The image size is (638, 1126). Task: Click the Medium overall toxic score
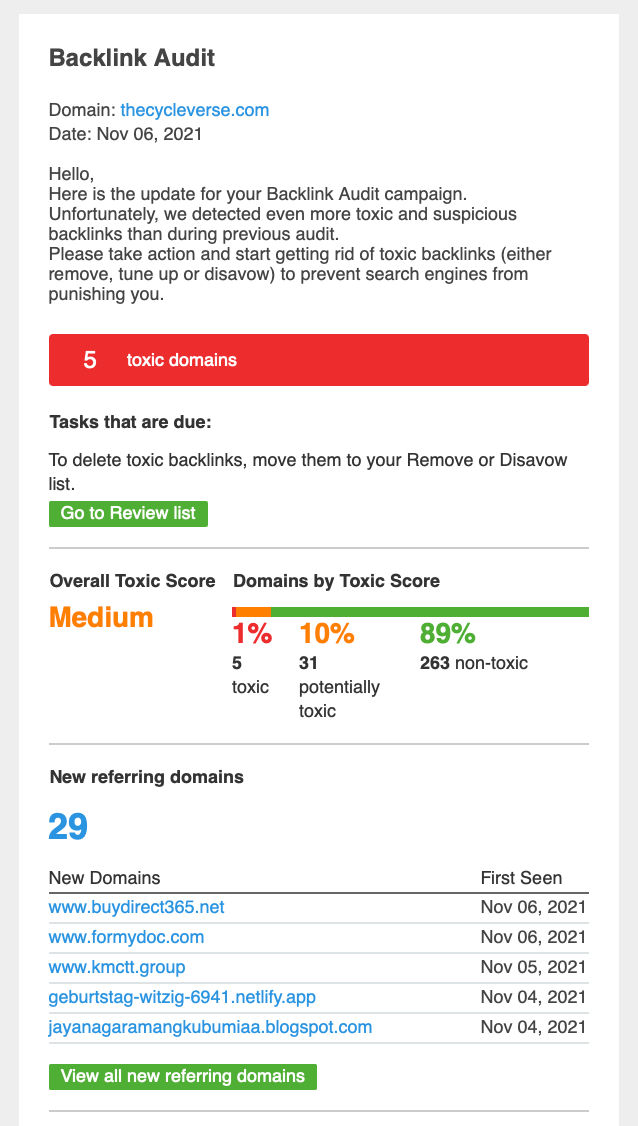coord(101,618)
